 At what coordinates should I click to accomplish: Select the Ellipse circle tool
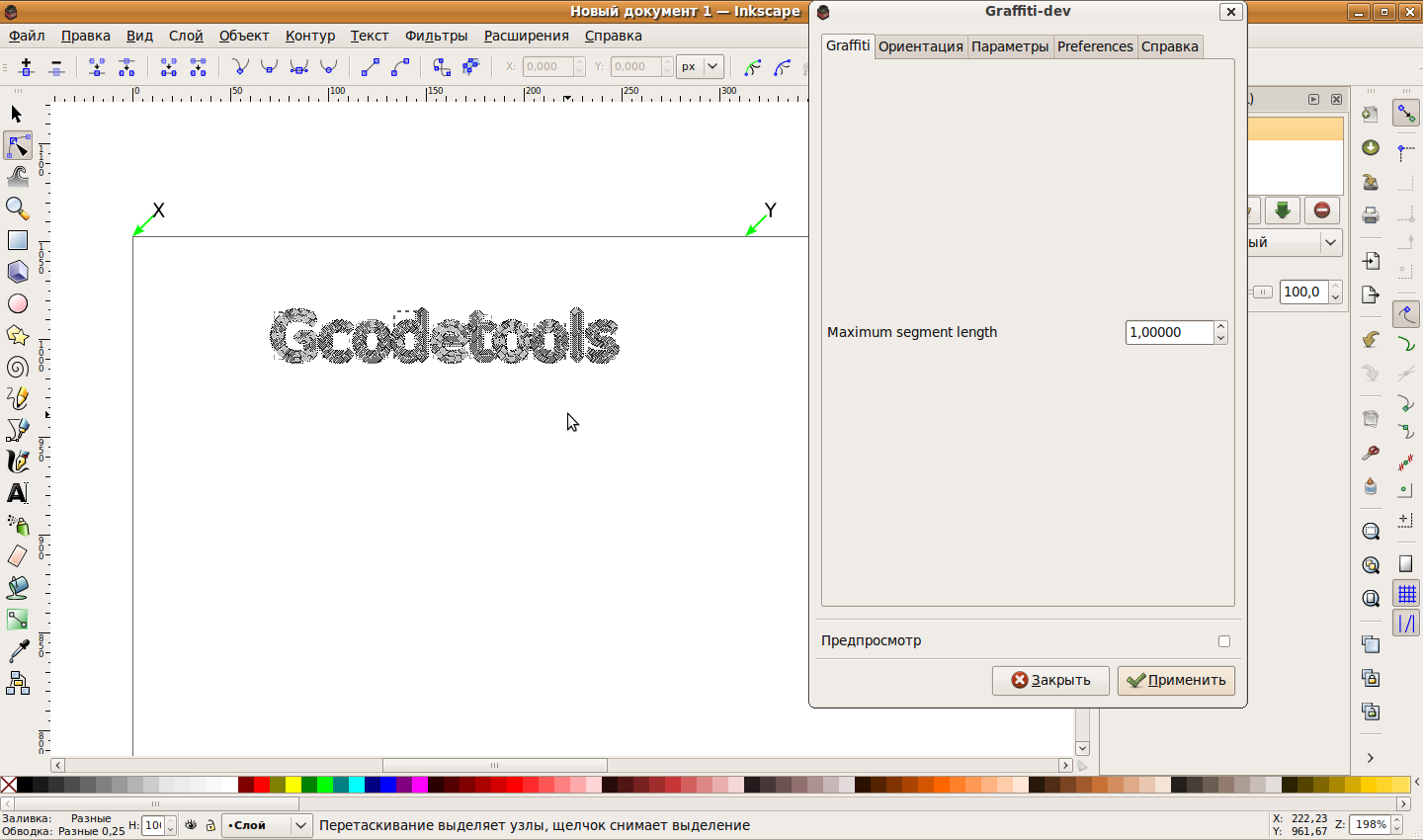[17, 303]
